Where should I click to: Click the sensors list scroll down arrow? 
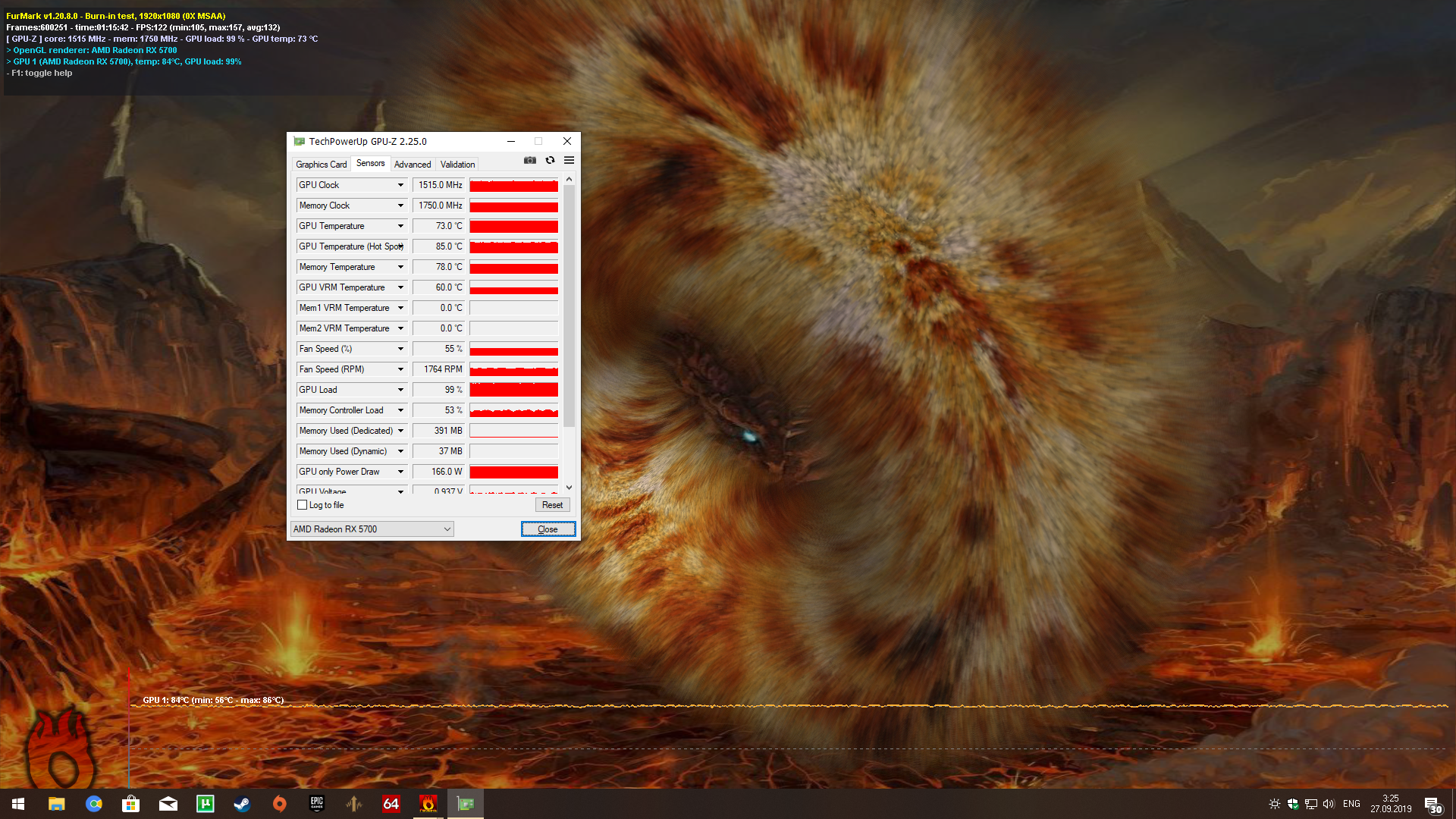[569, 488]
